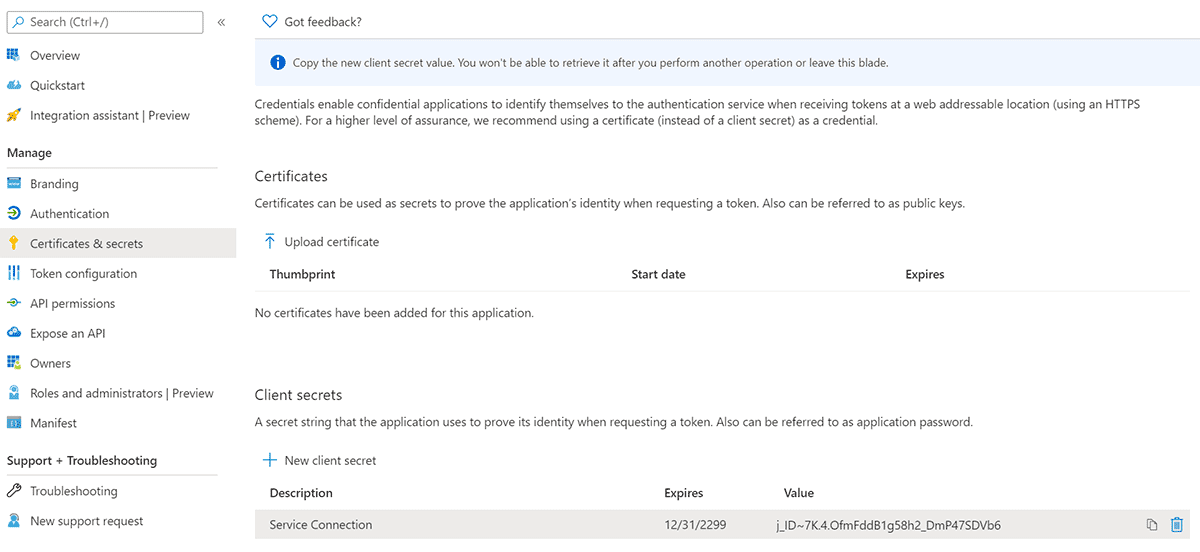The image size is (1200, 552).
Task: Collapse the sidebar with the chevron
Action: [x=221, y=22]
